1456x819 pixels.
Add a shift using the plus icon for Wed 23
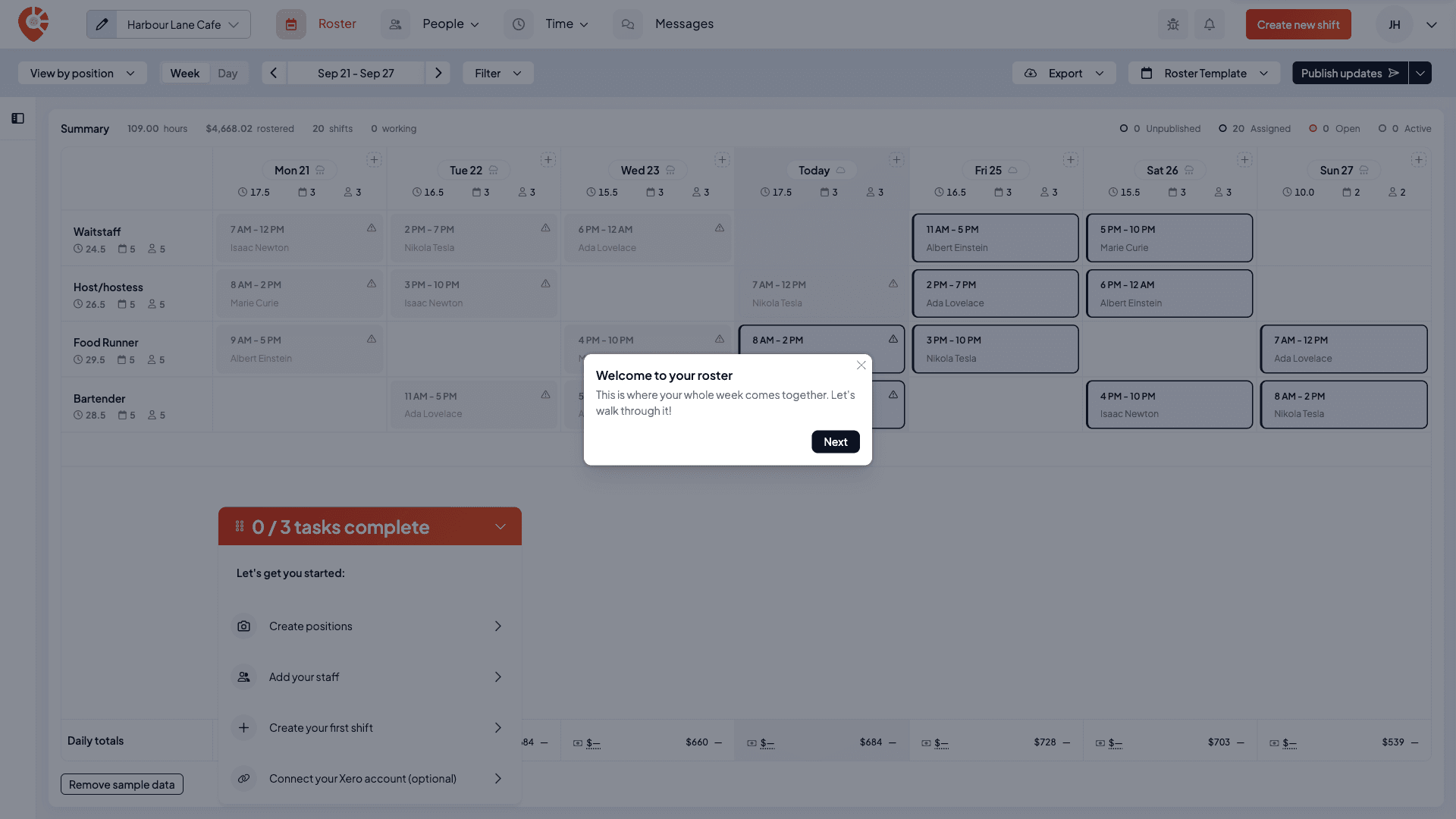pos(722,159)
